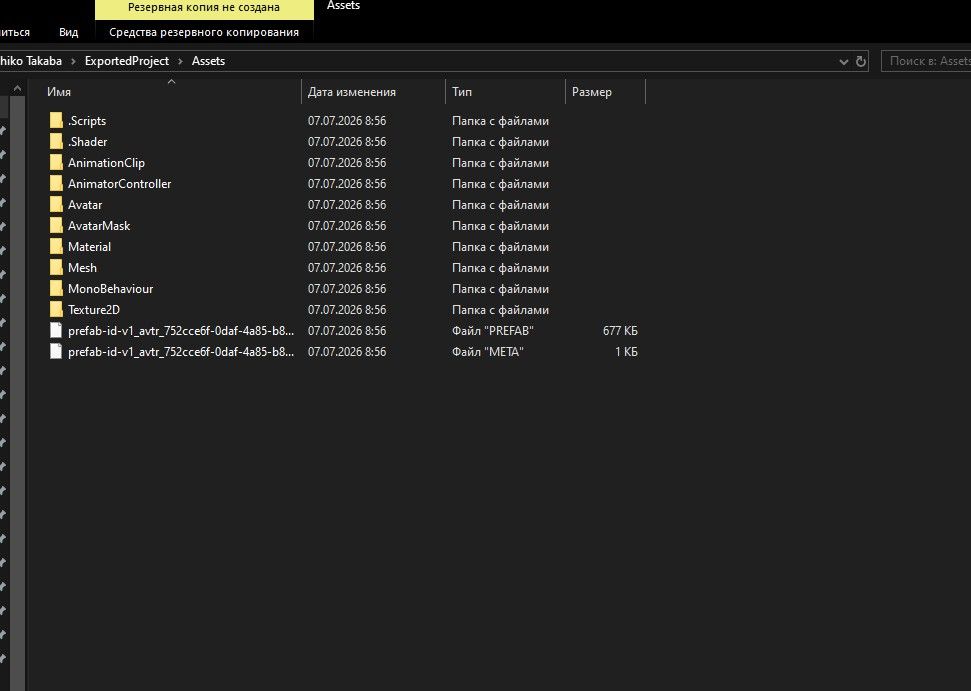This screenshot has width=971, height=691.
Task: Click the .Scripts folder icon
Action: [56, 121]
